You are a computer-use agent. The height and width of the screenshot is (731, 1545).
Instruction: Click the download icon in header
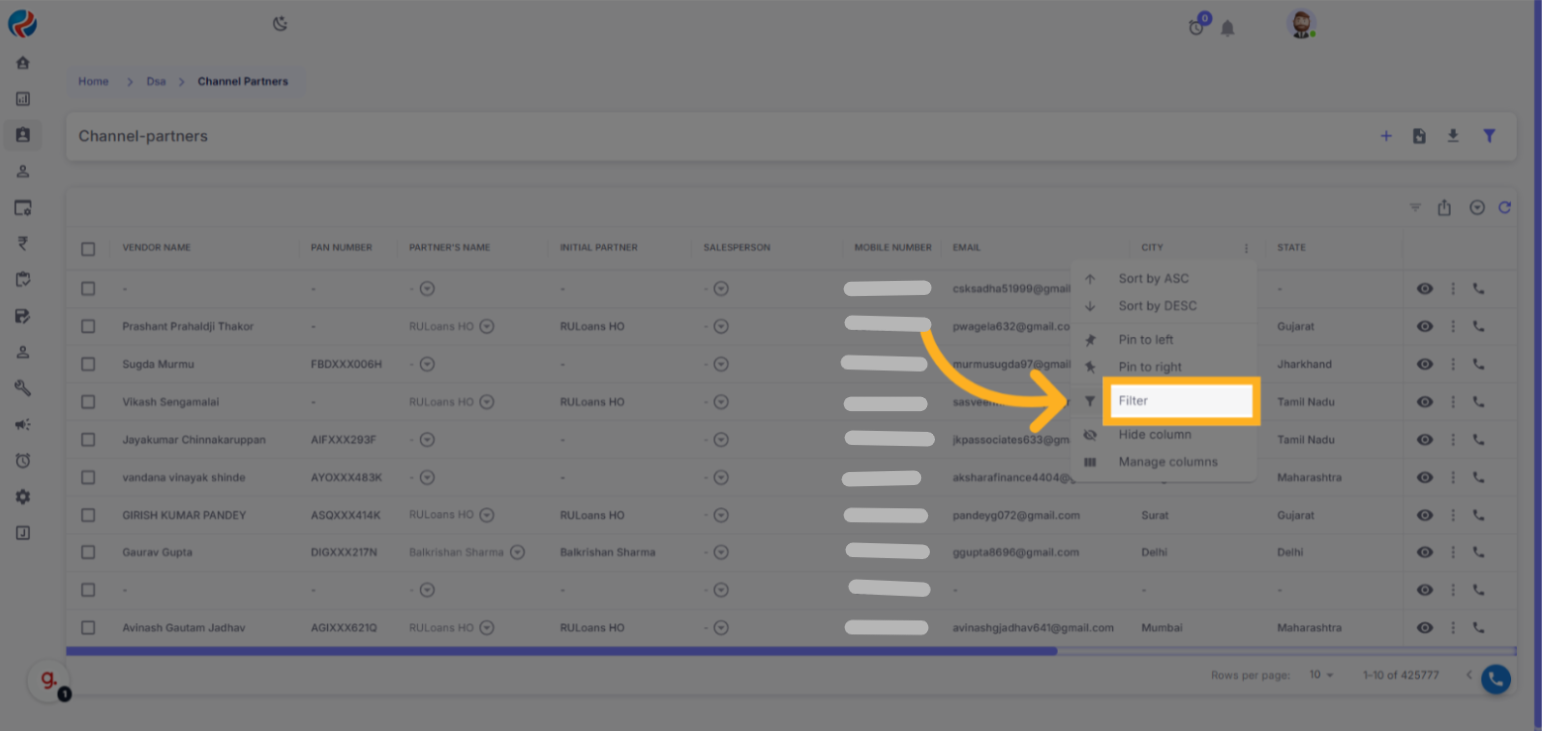pyautogui.click(x=1453, y=136)
